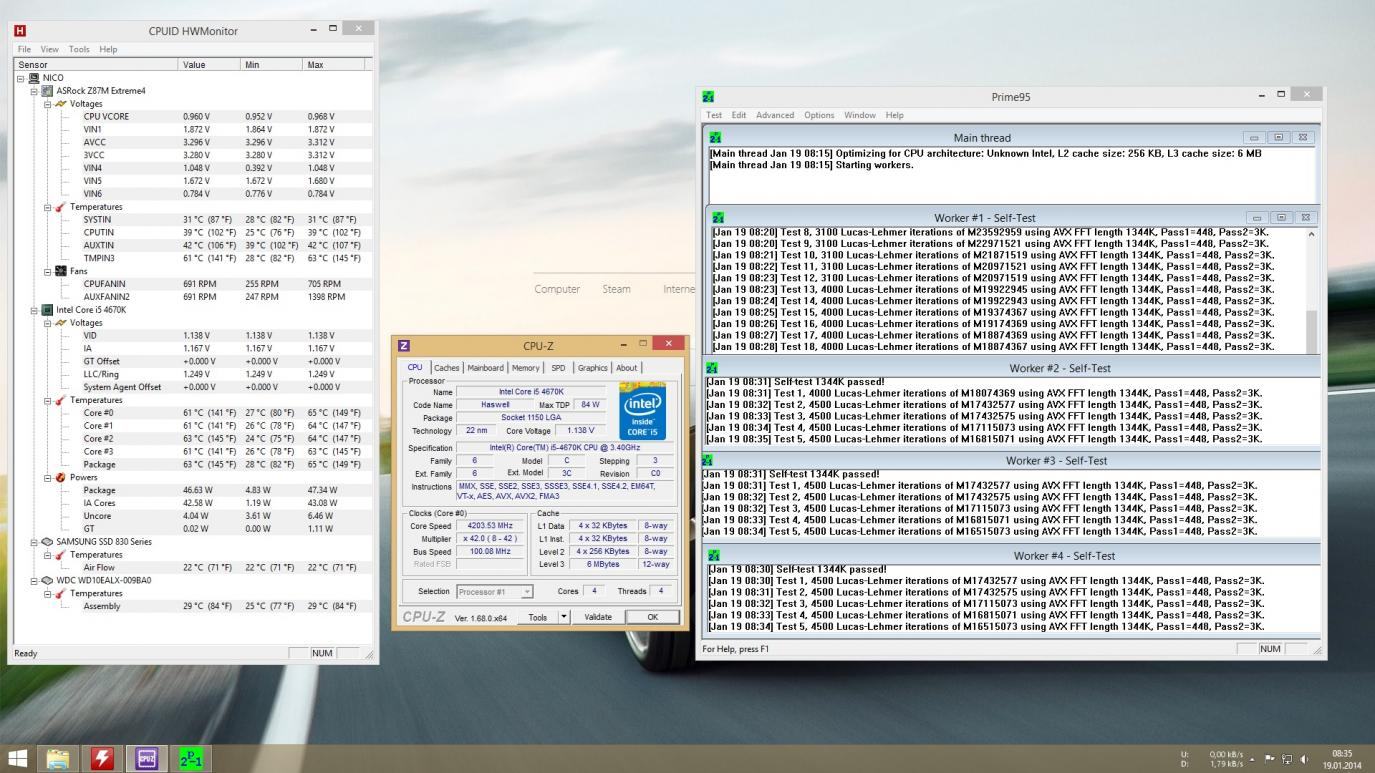Collapse the ASRock Z87M Extreme4 node

[x=34, y=91]
